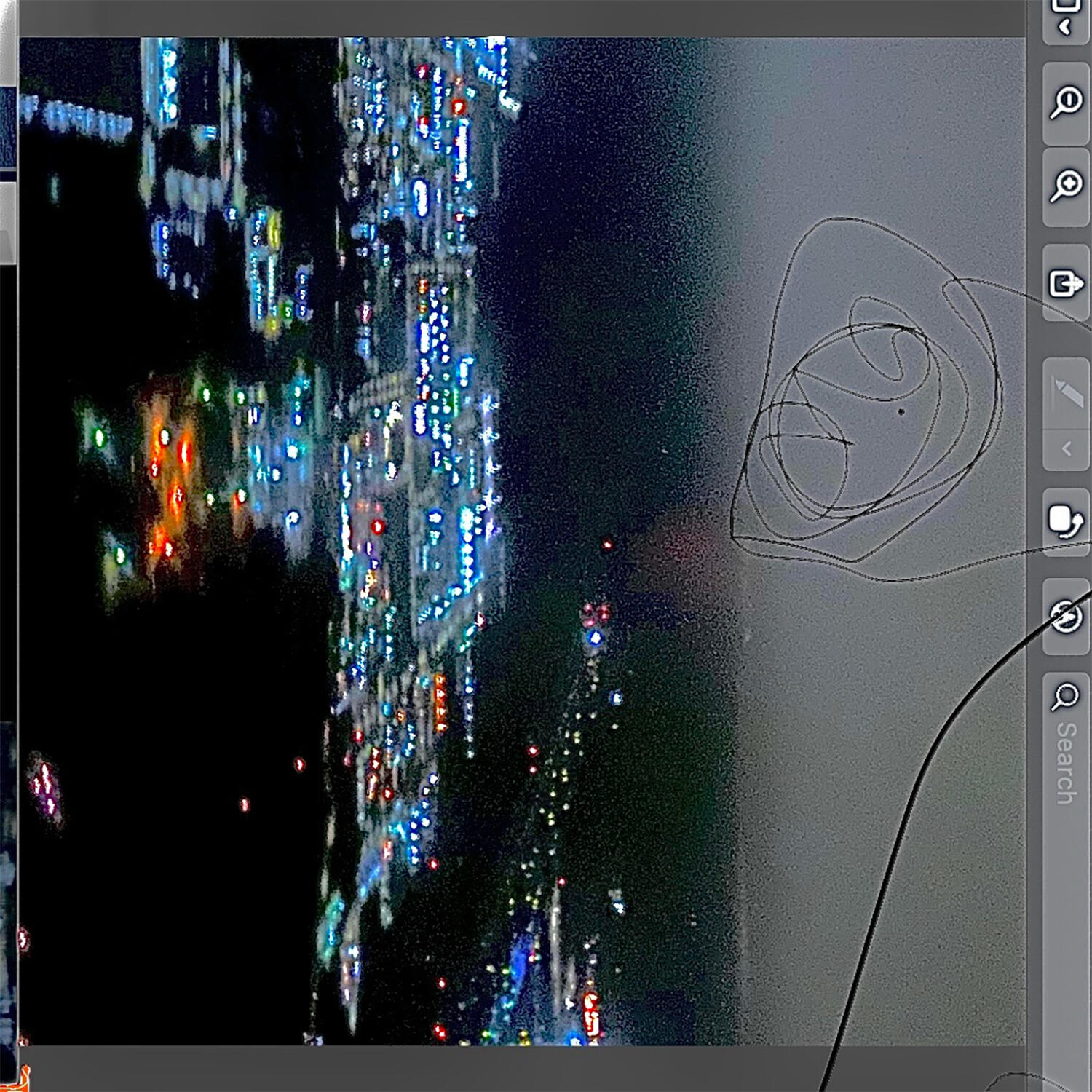Expand the highlight color chevron menu
Screen dimensions: 1092x1092
[1066, 449]
